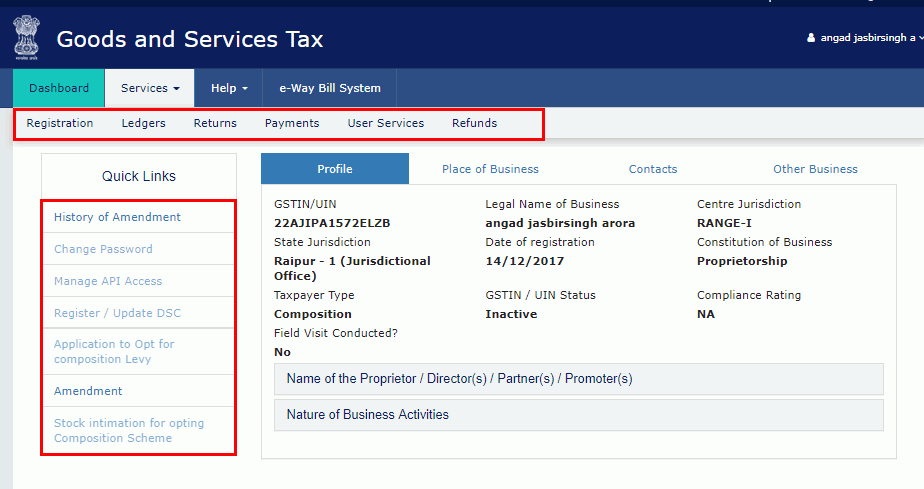Image resolution: width=924 pixels, height=489 pixels.
Task: Open the Returns submenu
Action: click(215, 123)
